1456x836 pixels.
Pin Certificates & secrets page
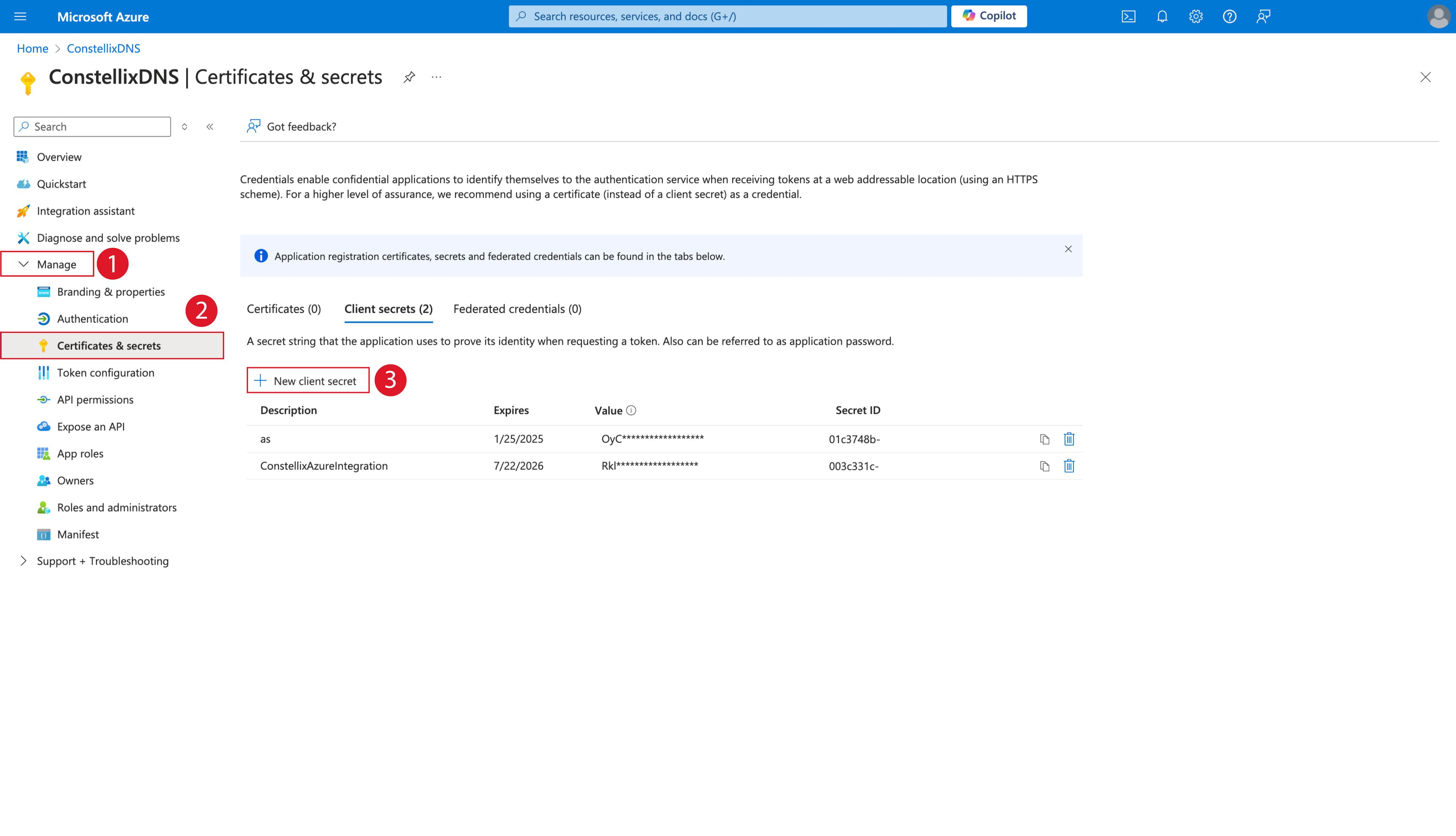pyautogui.click(x=409, y=77)
